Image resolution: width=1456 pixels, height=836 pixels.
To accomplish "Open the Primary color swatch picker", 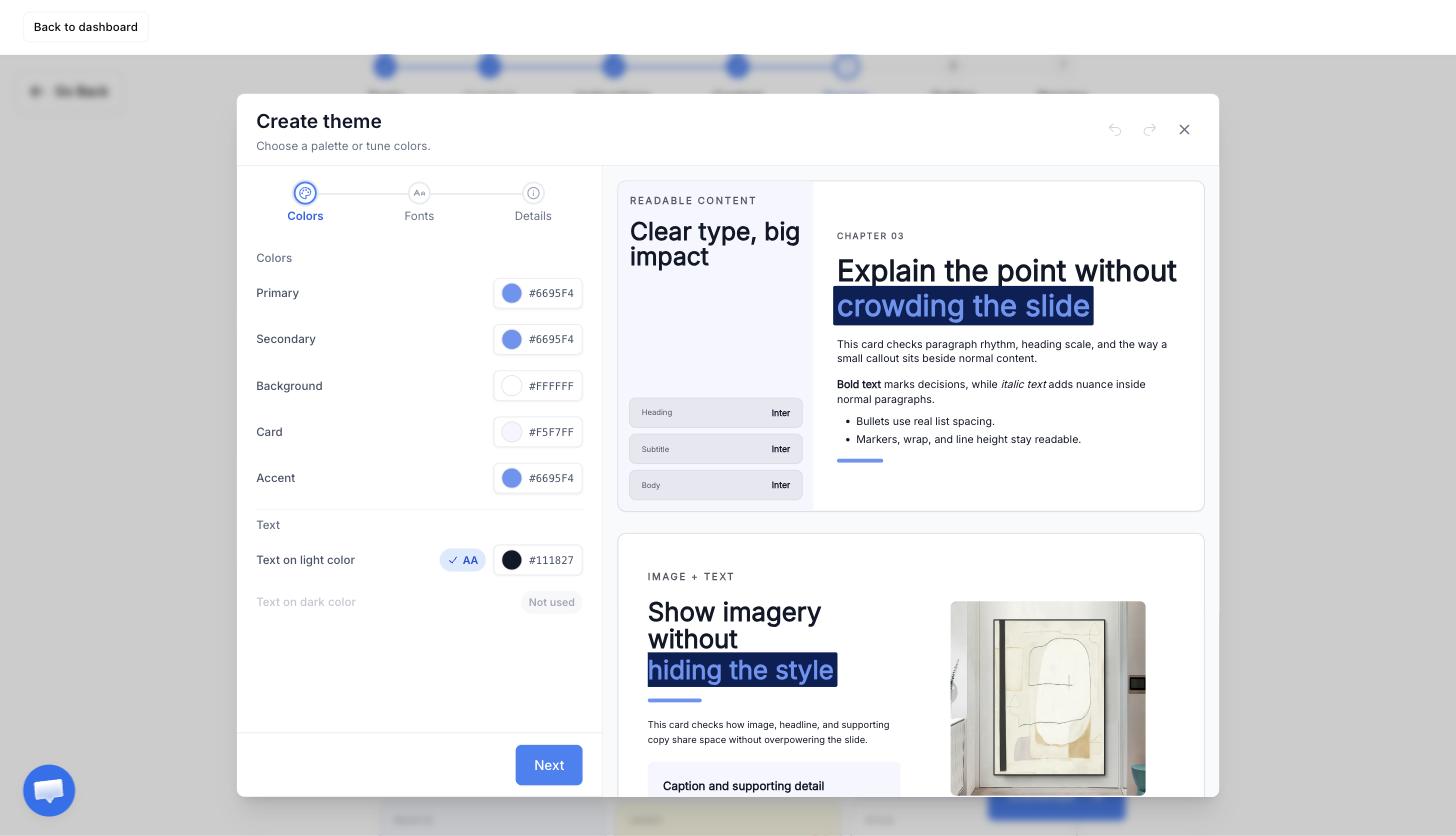I will click(x=512, y=293).
